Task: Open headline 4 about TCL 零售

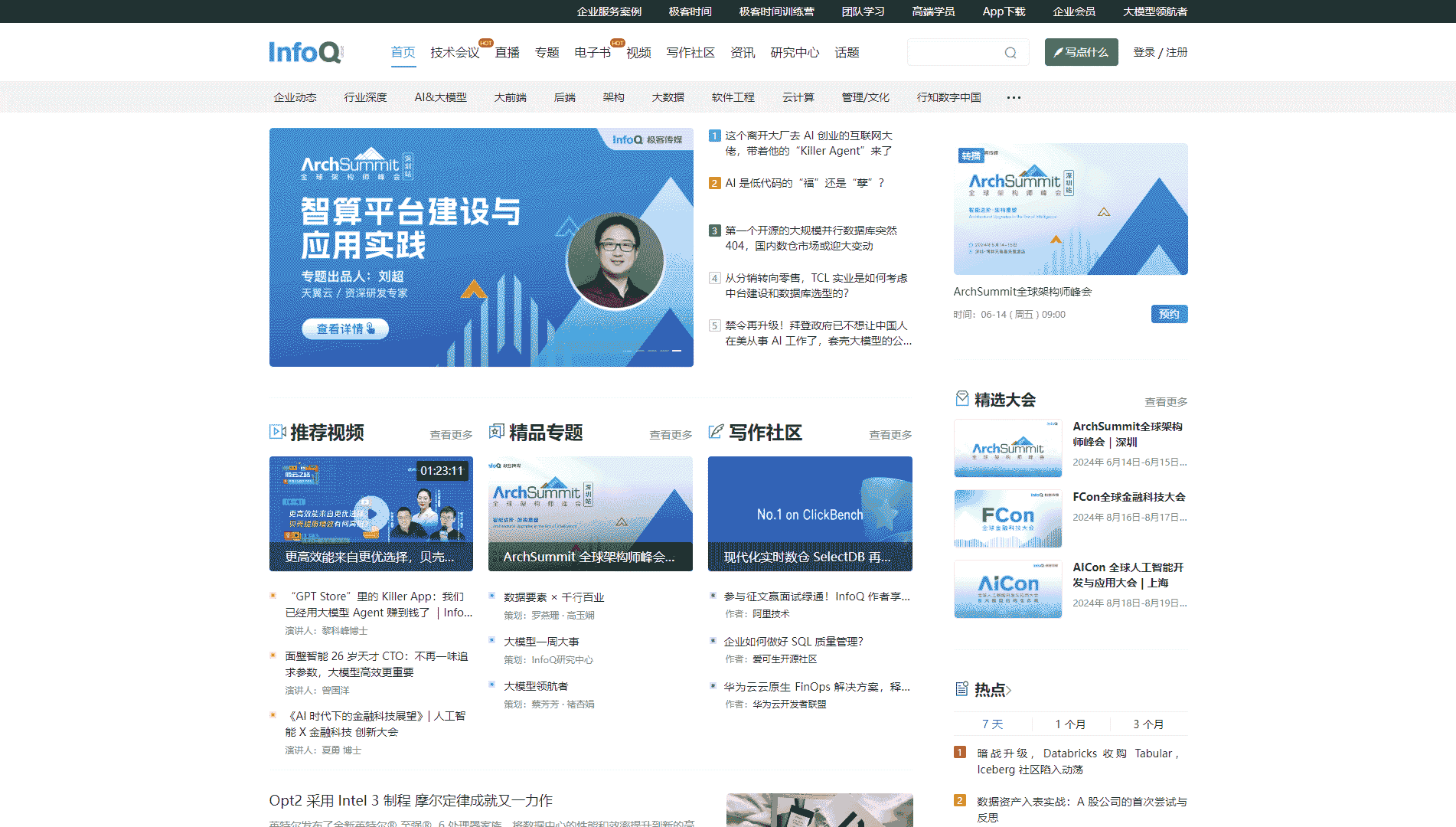Action: [x=816, y=286]
